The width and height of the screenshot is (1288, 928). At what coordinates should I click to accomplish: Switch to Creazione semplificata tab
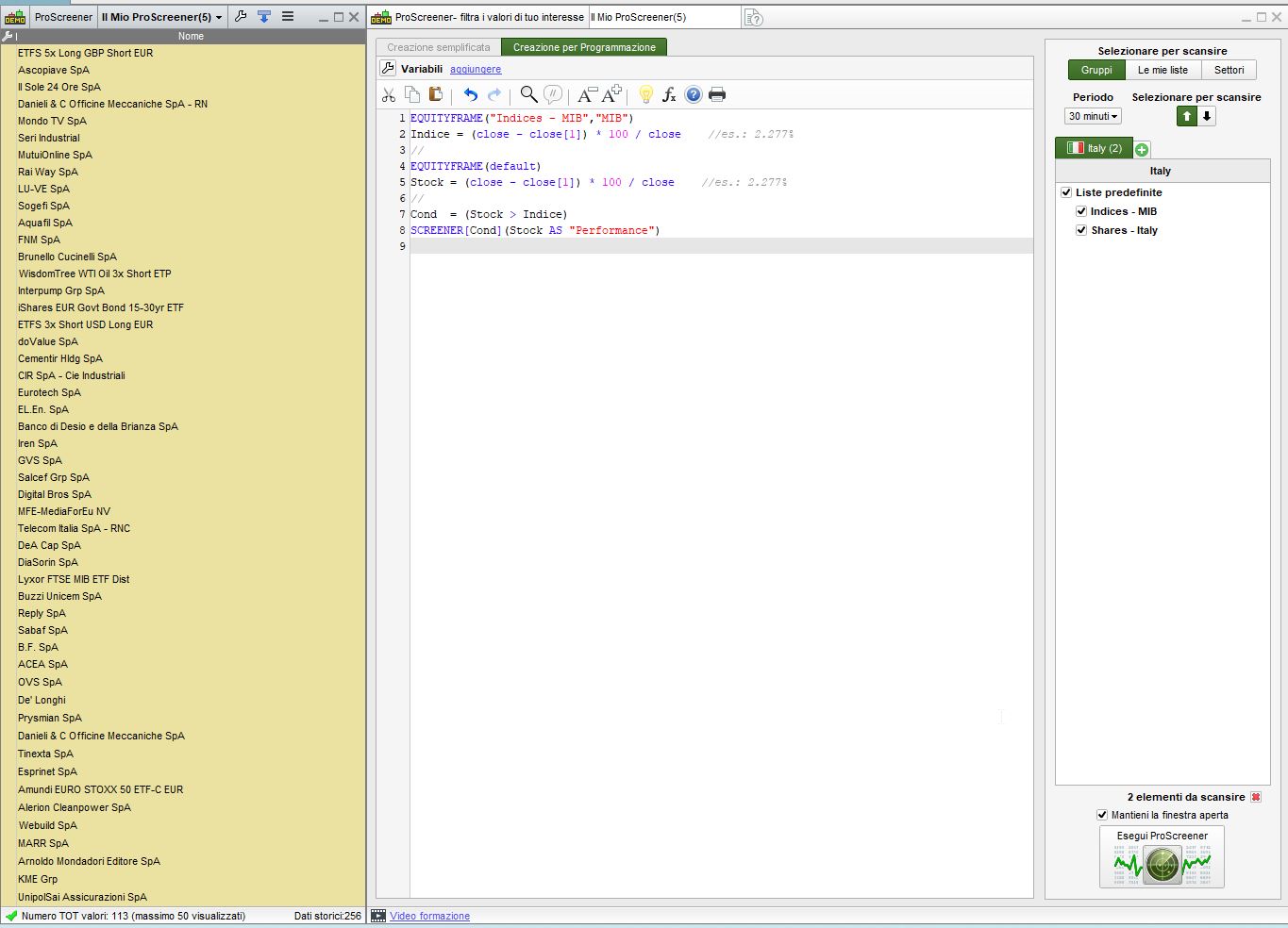[439, 47]
